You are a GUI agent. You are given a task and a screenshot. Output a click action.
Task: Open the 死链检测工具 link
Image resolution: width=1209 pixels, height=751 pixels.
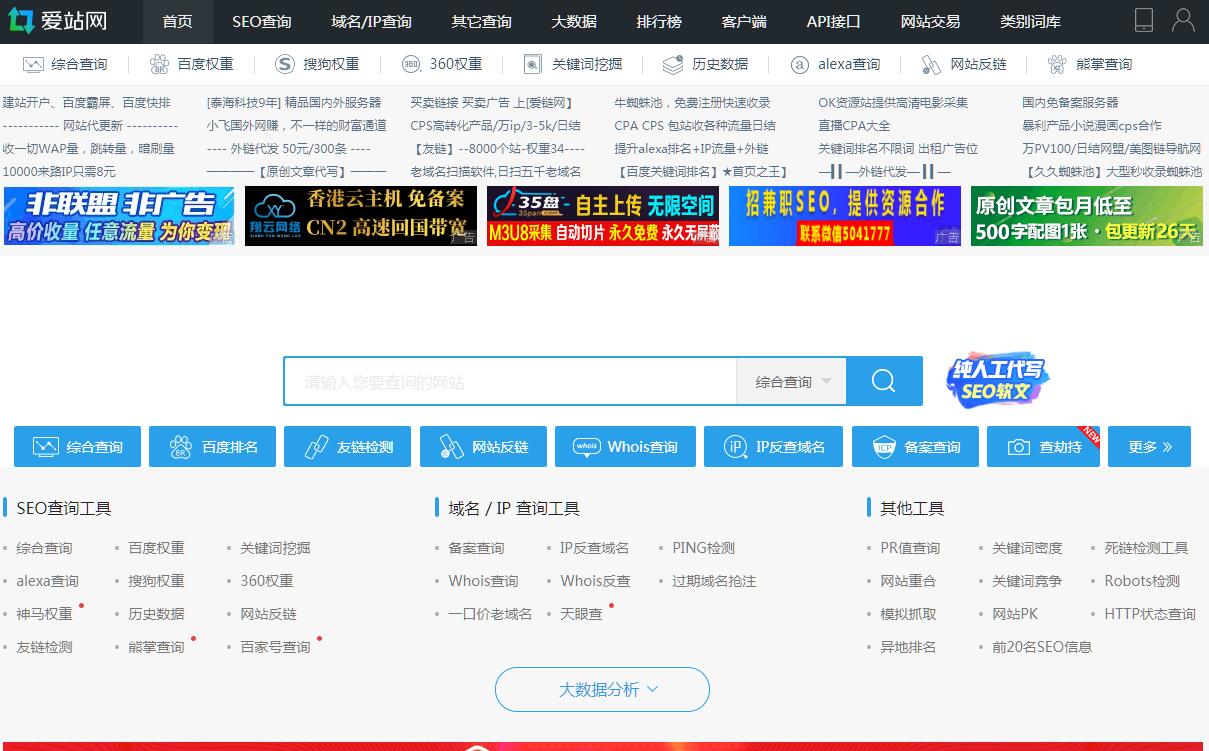point(1146,548)
